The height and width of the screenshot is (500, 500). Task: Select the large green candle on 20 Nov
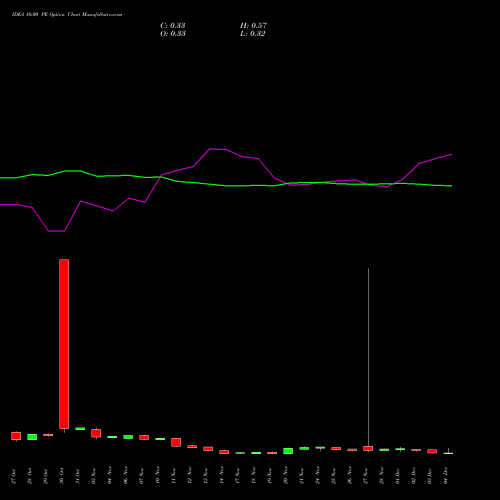click(x=288, y=451)
